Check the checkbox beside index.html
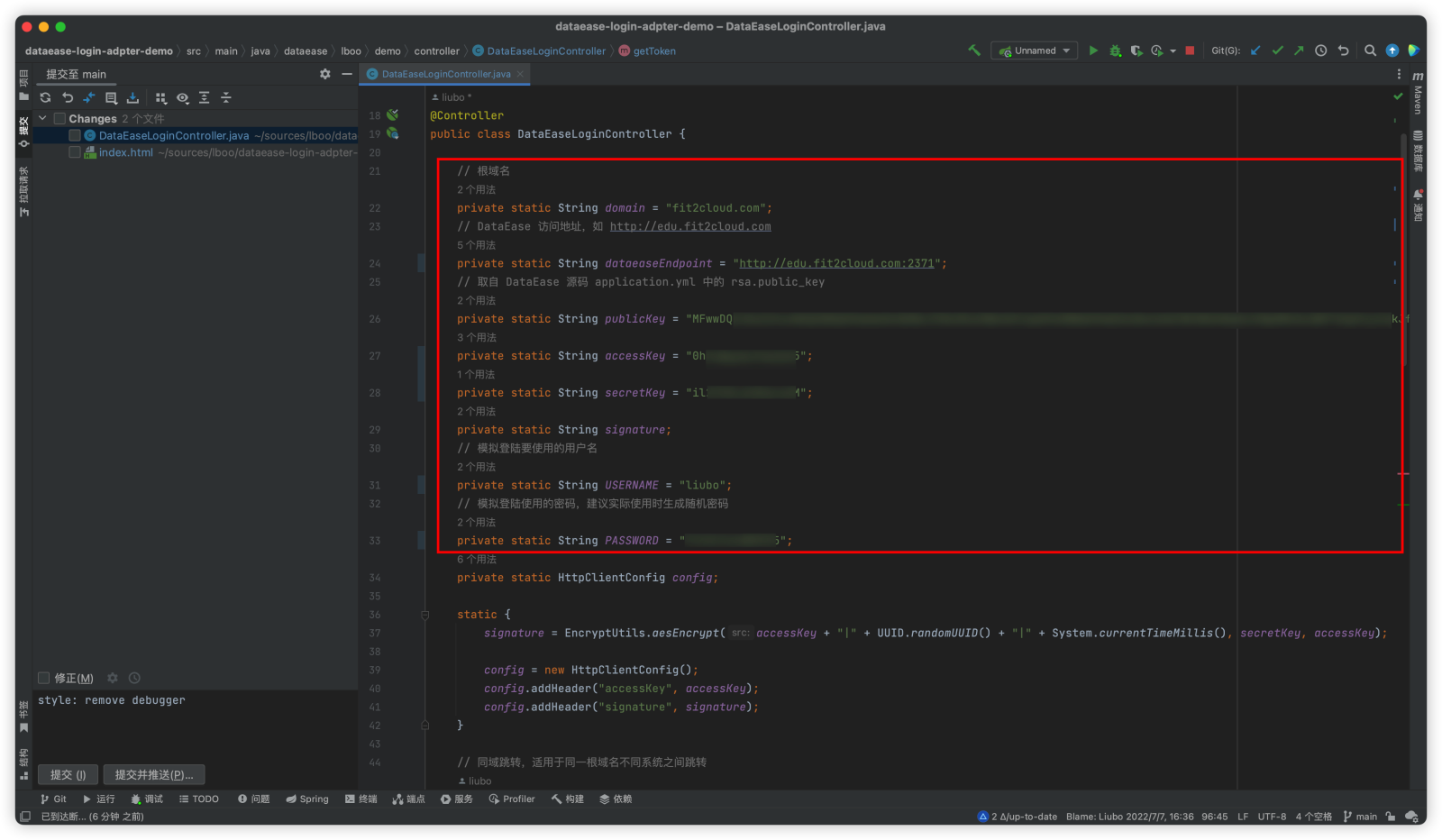 [75, 152]
